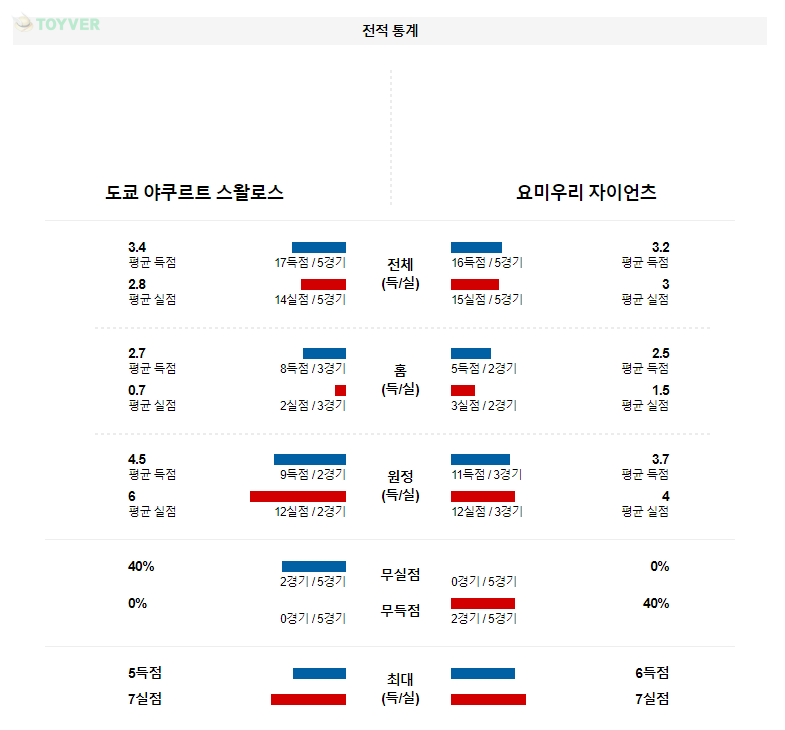The width and height of the screenshot is (785, 730).
Task: Click the blue bar above 17득점 / 5경기
Action: [x=318, y=247]
